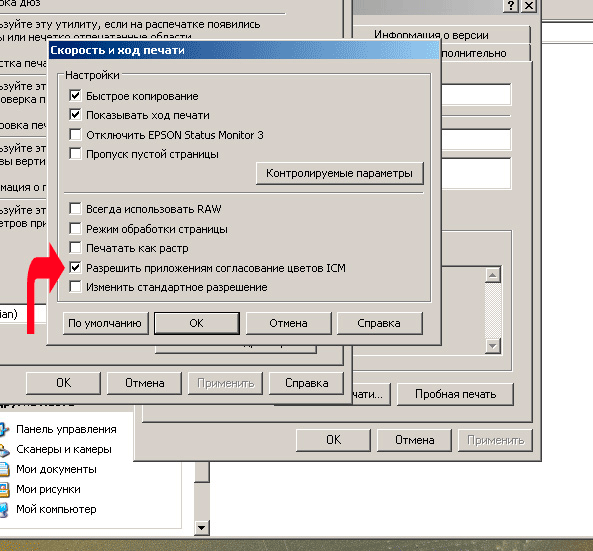
Task: Enable Отключить EPSON Status Monitor 3
Action: click(75, 135)
